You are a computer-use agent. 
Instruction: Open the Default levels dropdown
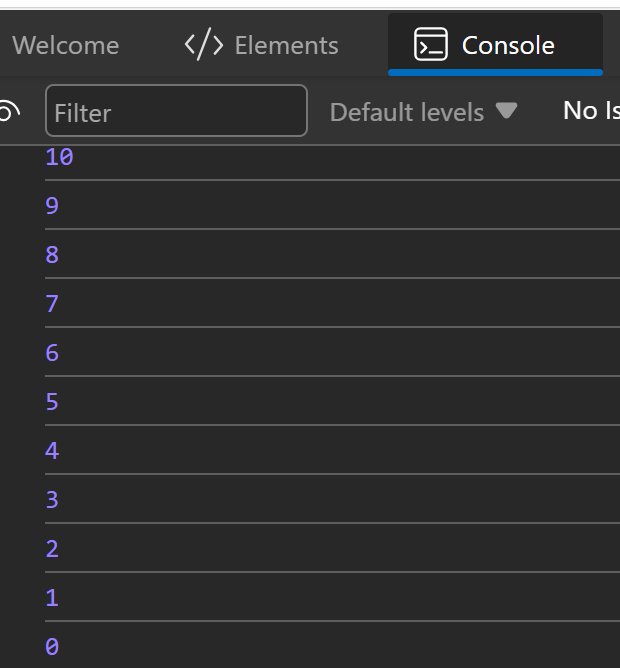point(407,112)
